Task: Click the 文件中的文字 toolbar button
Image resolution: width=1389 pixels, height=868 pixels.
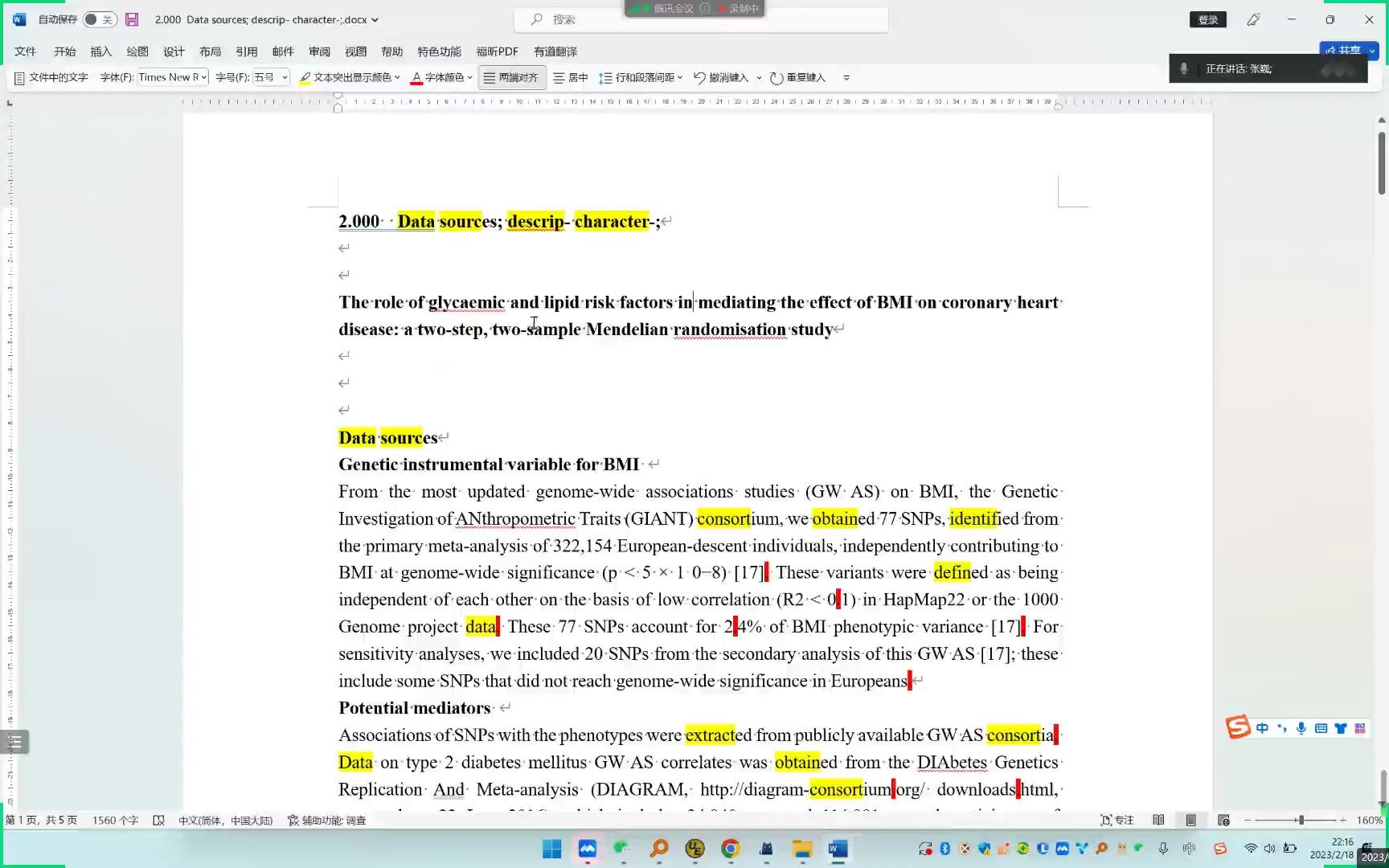Action: (51, 78)
